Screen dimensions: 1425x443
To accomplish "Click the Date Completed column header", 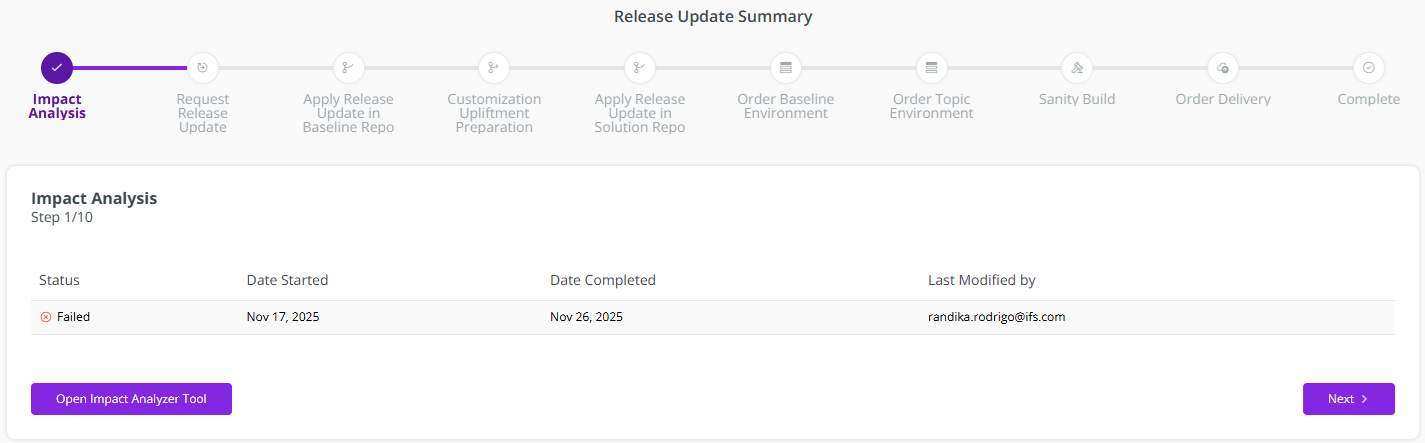I will click(603, 280).
